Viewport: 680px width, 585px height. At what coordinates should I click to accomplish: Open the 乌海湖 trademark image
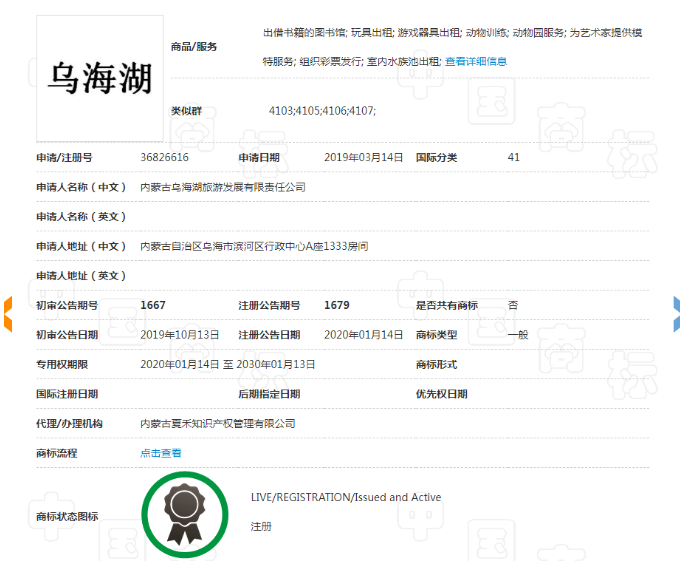pyautogui.click(x=100, y=78)
